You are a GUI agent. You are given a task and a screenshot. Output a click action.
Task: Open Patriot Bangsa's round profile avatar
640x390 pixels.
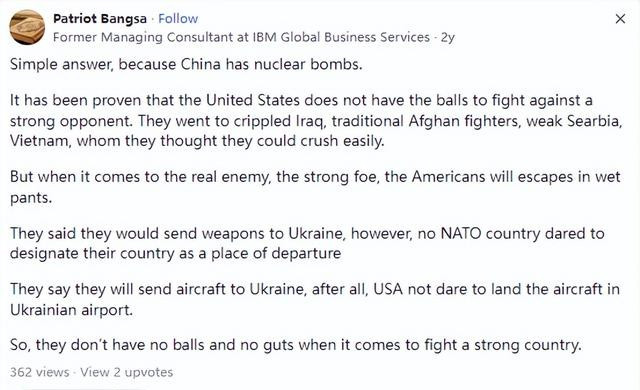tap(27, 27)
